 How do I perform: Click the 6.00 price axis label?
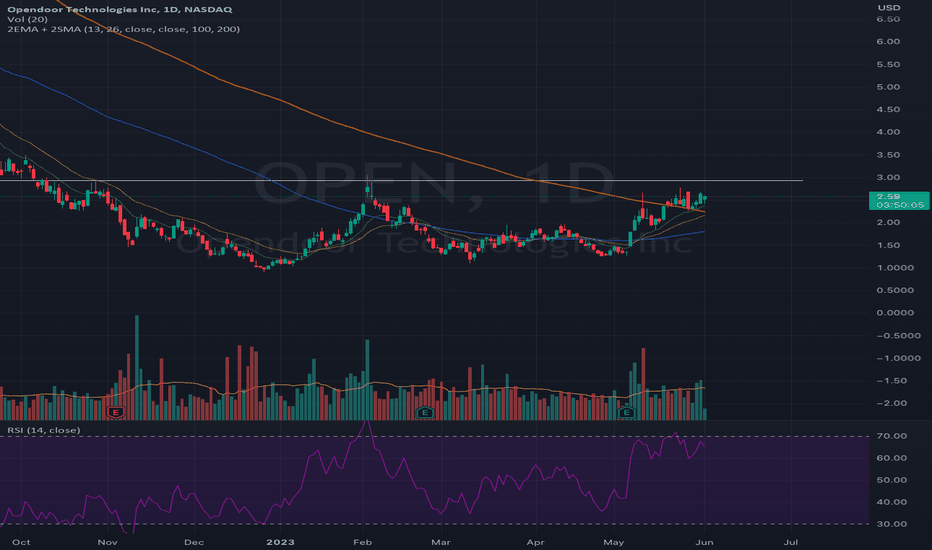pos(888,42)
